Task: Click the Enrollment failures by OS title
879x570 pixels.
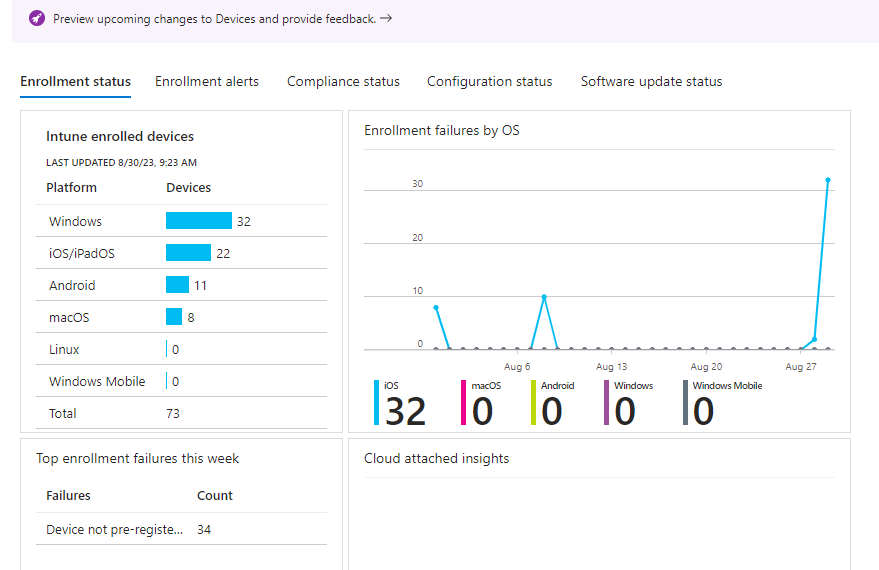Action: tap(442, 131)
